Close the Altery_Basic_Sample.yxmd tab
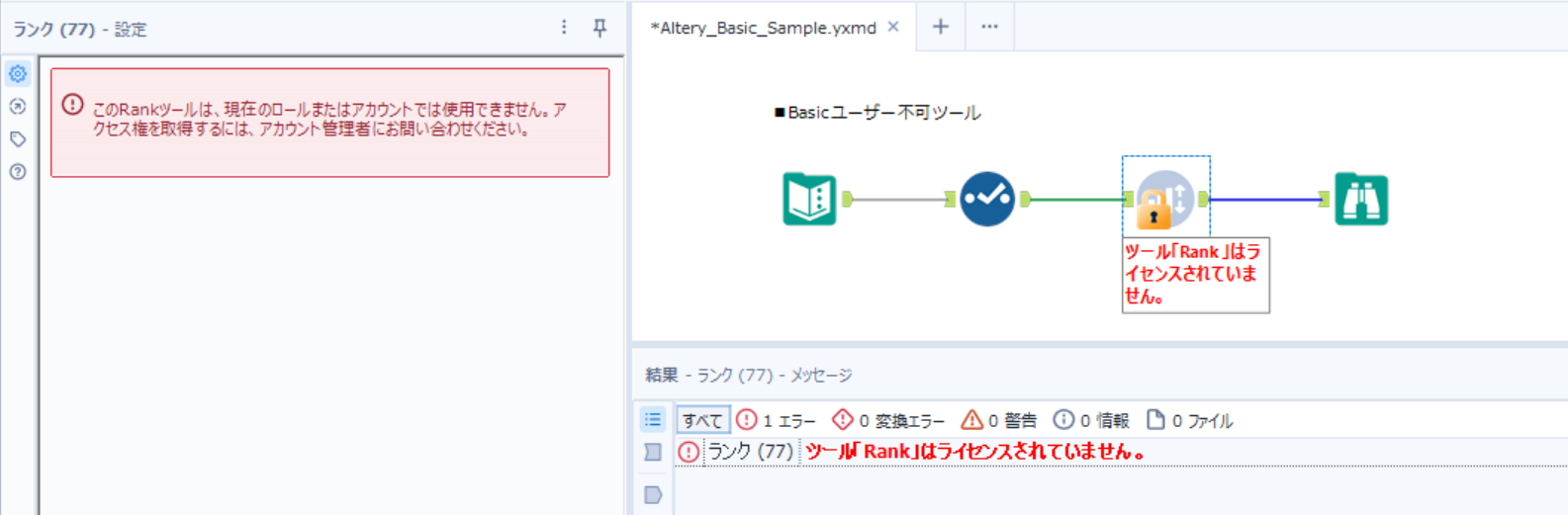 point(893,27)
